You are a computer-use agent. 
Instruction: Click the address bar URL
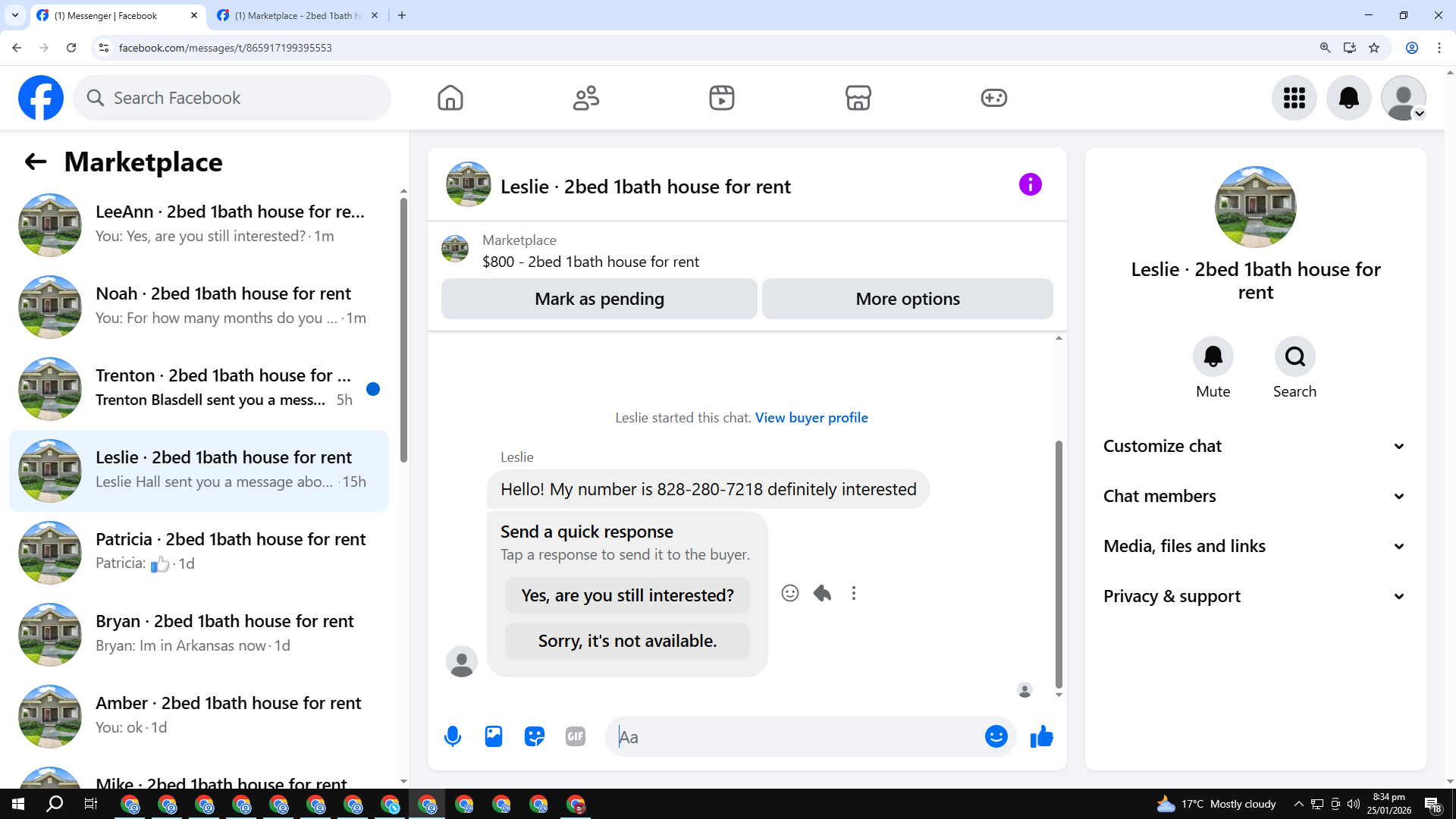point(225,48)
